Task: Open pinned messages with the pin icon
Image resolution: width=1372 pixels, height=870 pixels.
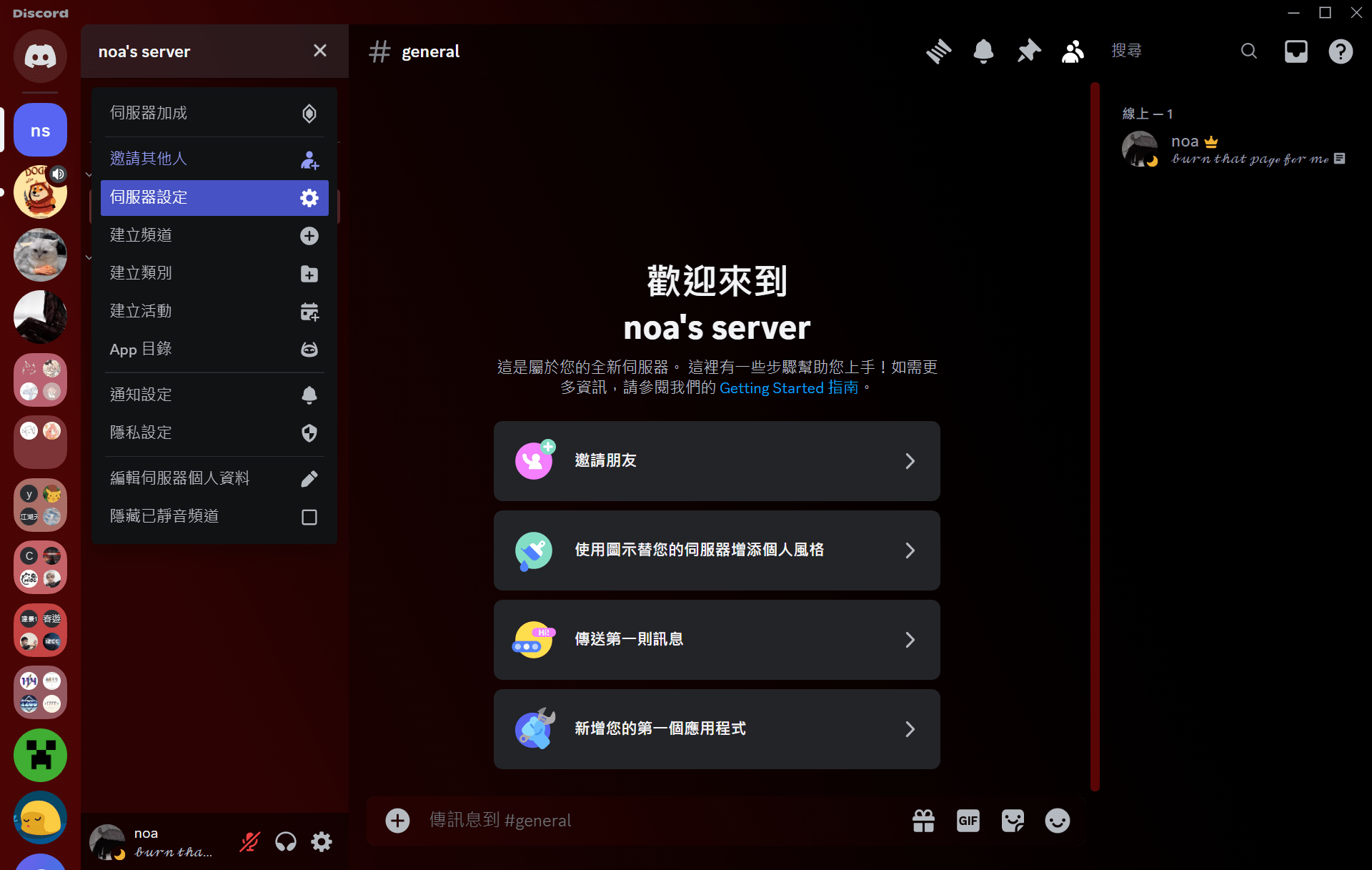Action: pyautogui.click(x=1028, y=51)
